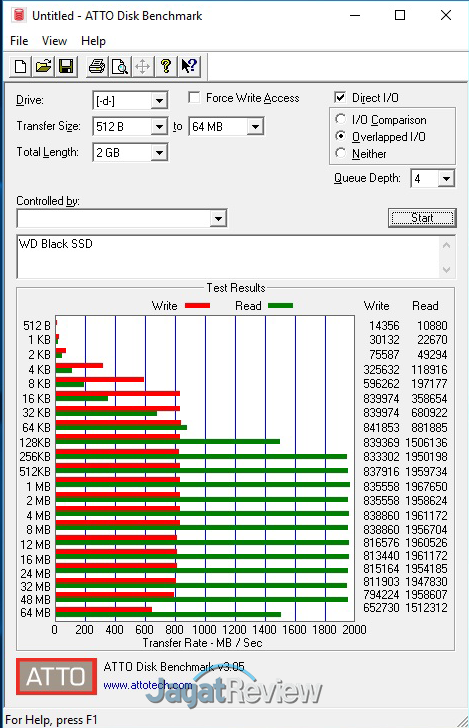Click the Write column header in results
This screenshot has height=728, width=469.
[x=377, y=306]
